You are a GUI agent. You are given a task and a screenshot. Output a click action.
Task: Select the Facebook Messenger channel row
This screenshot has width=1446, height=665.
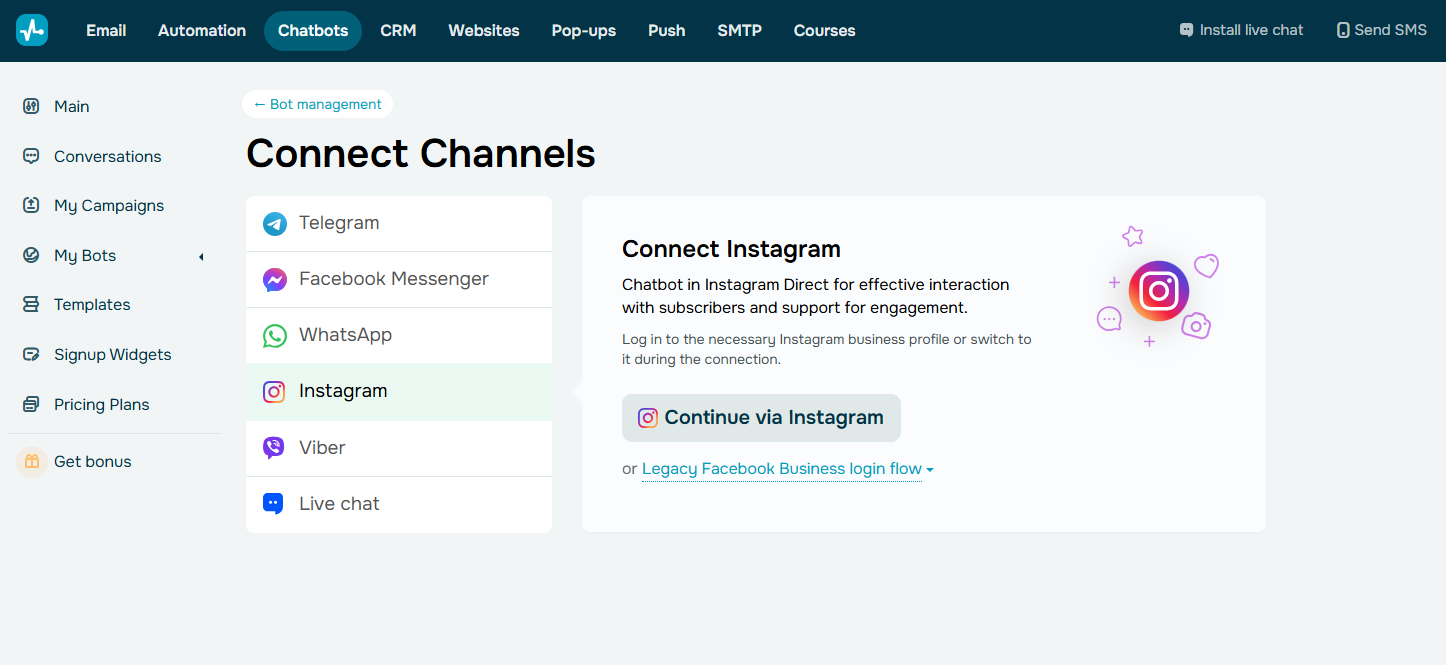pyautogui.click(x=399, y=280)
